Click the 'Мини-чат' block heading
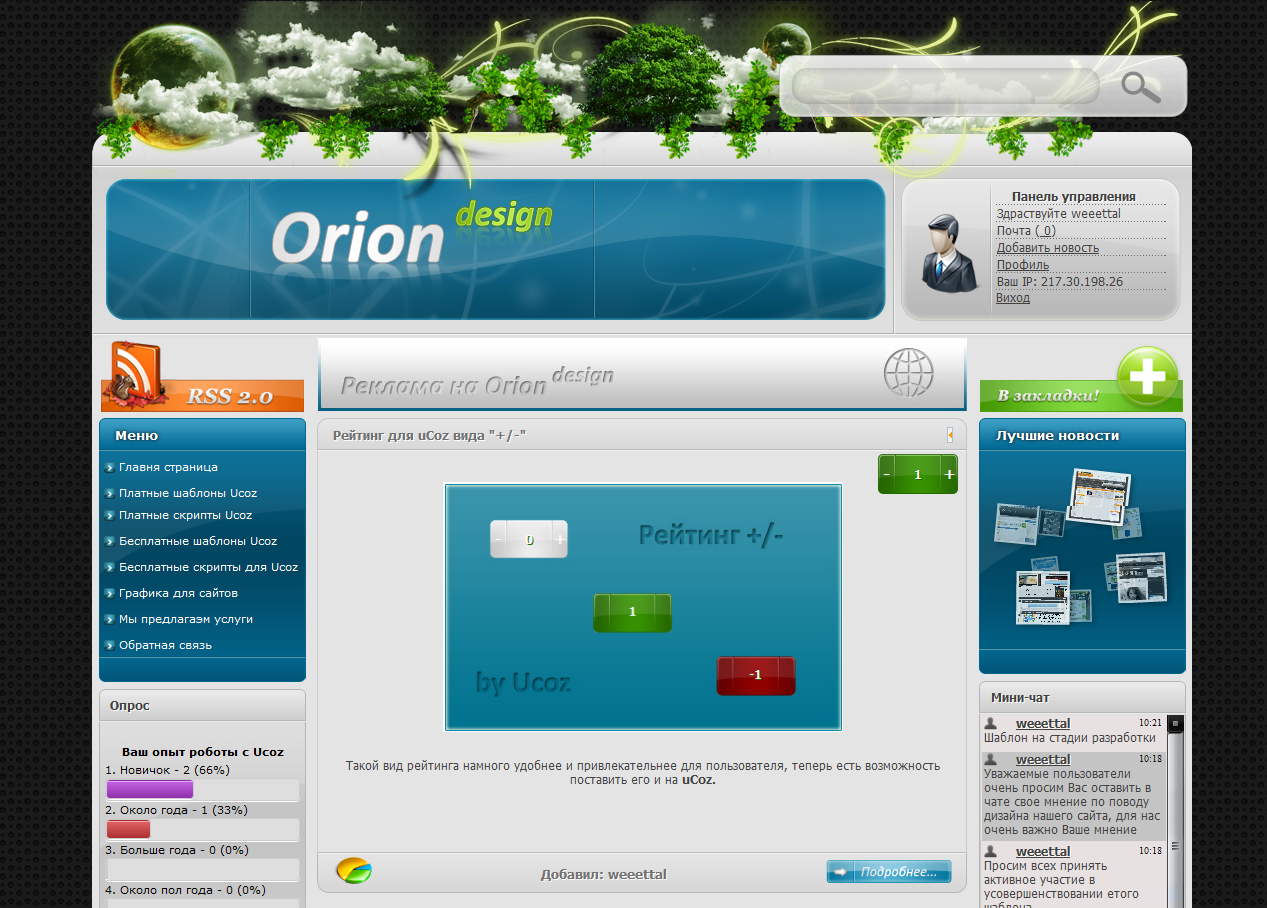The height and width of the screenshot is (908, 1267). pyautogui.click(x=1020, y=697)
